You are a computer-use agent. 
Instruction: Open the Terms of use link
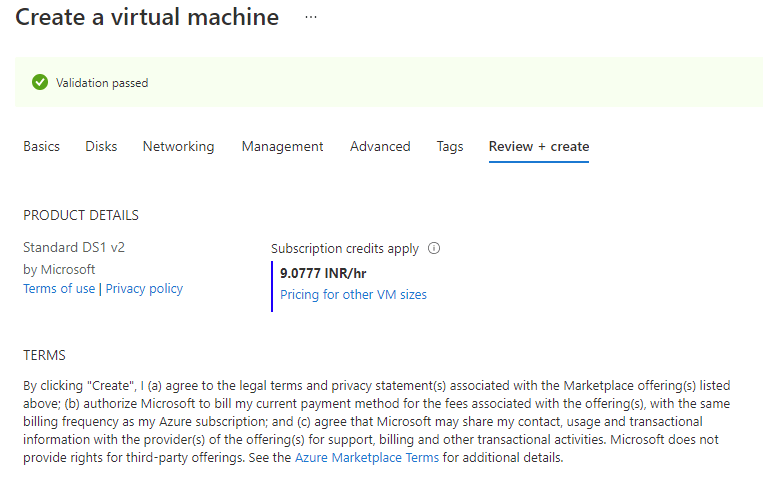(x=59, y=289)
